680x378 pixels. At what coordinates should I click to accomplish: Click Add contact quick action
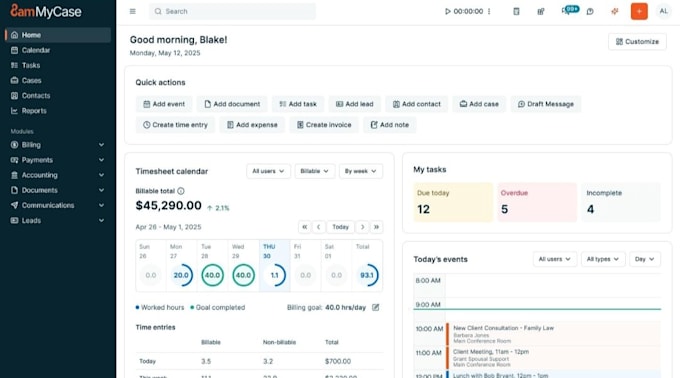[x=416, y=104]
